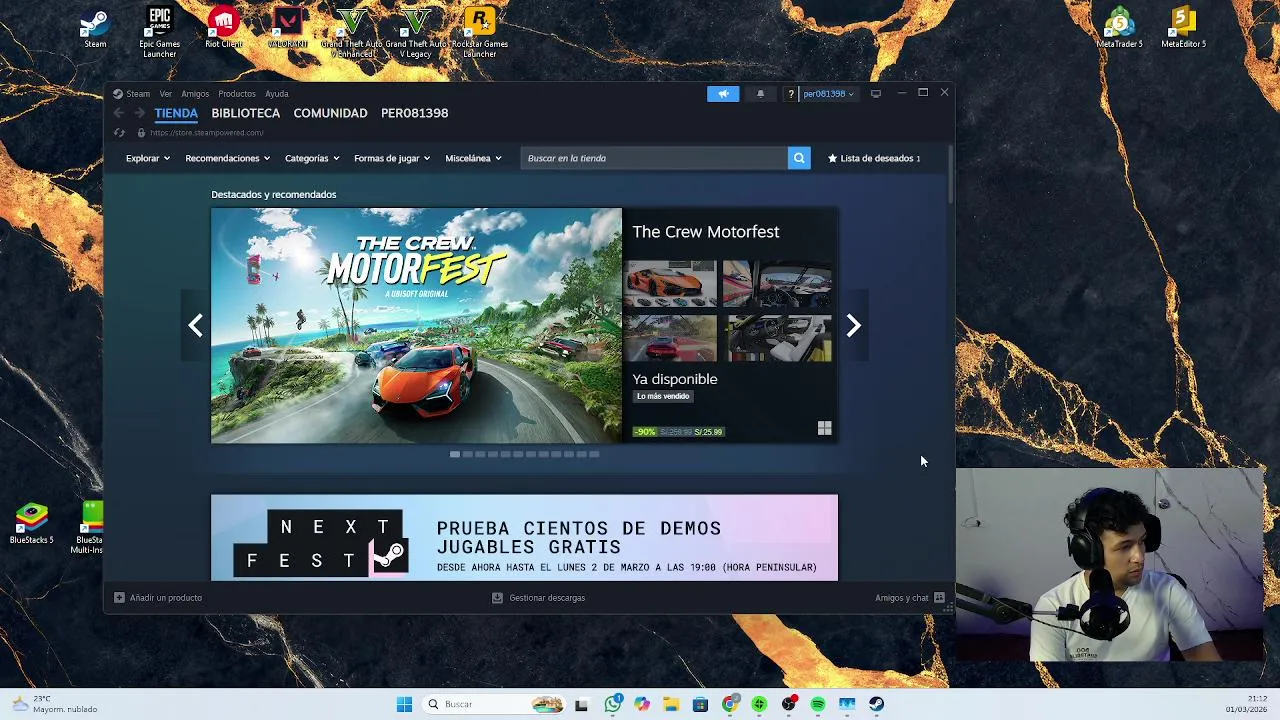
Task: Open the Windows Start menu
Action: [x=404, y=704]
